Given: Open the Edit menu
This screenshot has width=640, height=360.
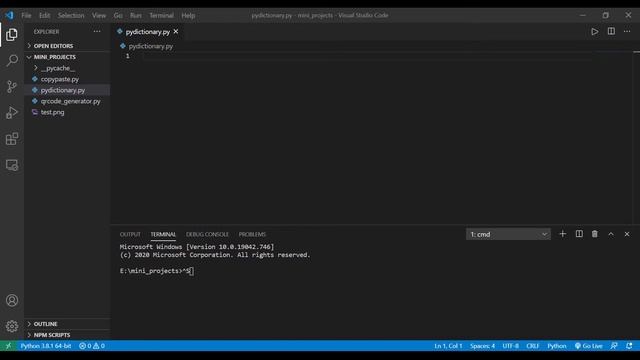Looking at the screenshot, I should [x=44, y=16].
